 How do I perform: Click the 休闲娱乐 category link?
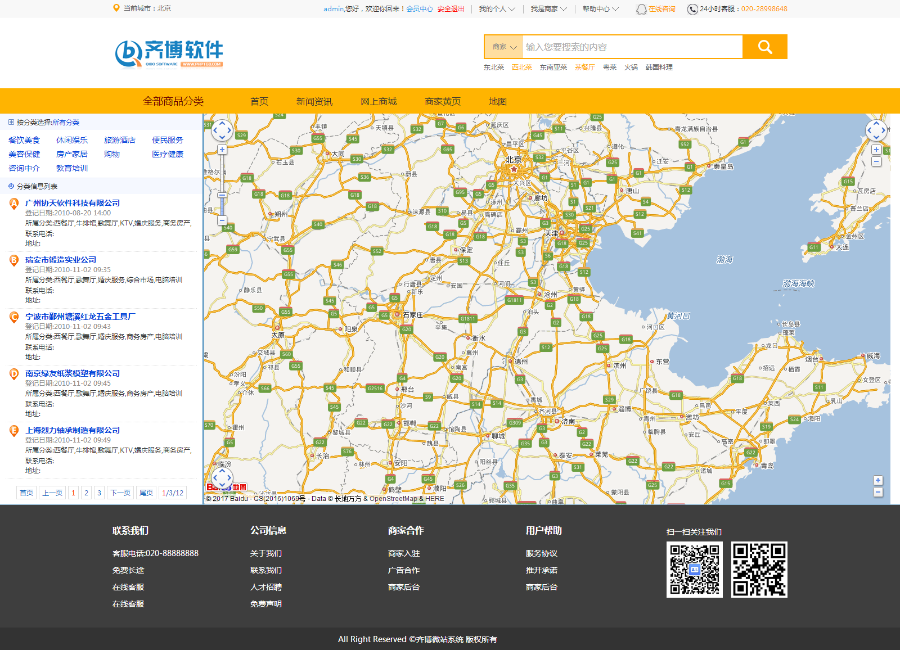click(72, 140)
